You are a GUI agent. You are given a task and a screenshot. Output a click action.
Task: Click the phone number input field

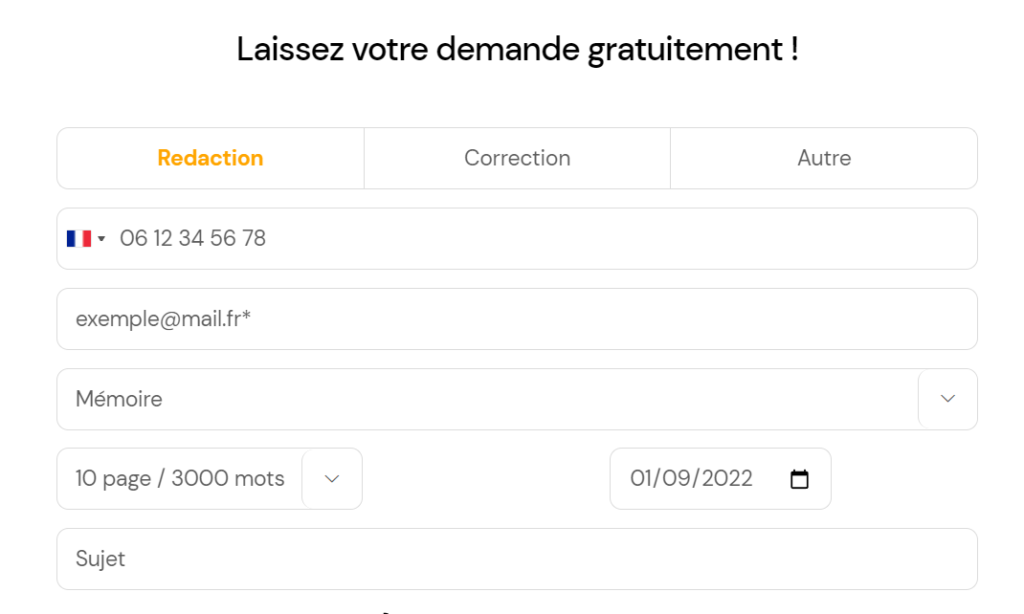click(400, 238)
